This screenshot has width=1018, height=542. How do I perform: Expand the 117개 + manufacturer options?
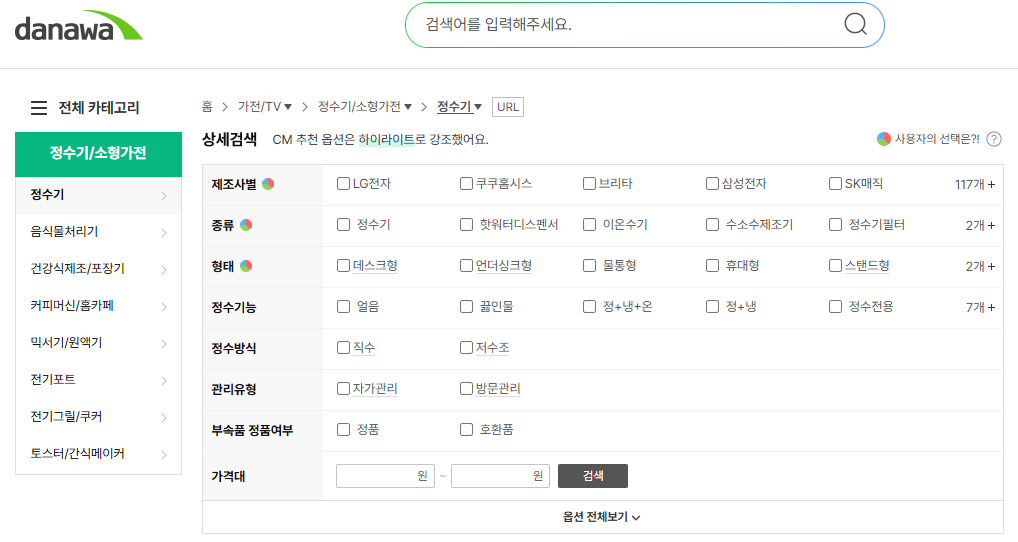click(975, 184)
